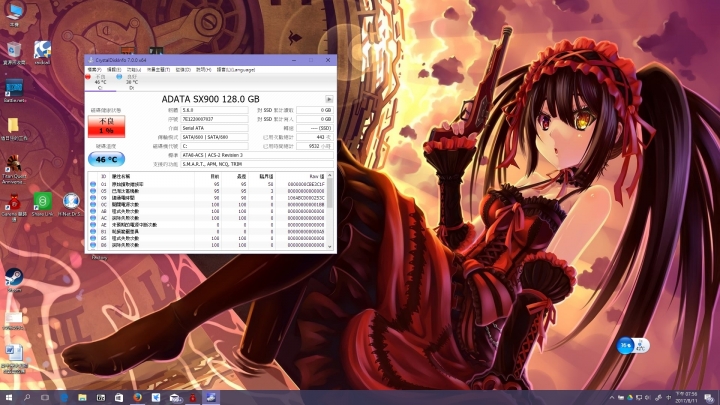
Task: Open the yellow folder desktop icon
Action: [13, 129]
